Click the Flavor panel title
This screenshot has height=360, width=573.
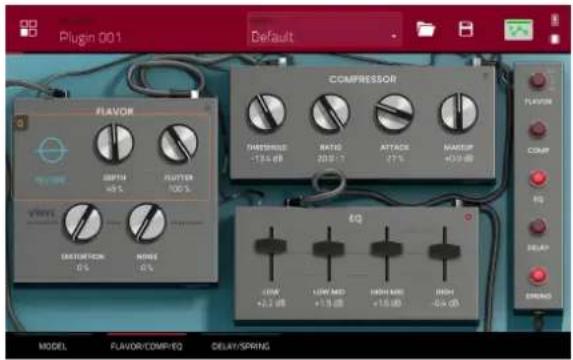[x=114, y=111]
